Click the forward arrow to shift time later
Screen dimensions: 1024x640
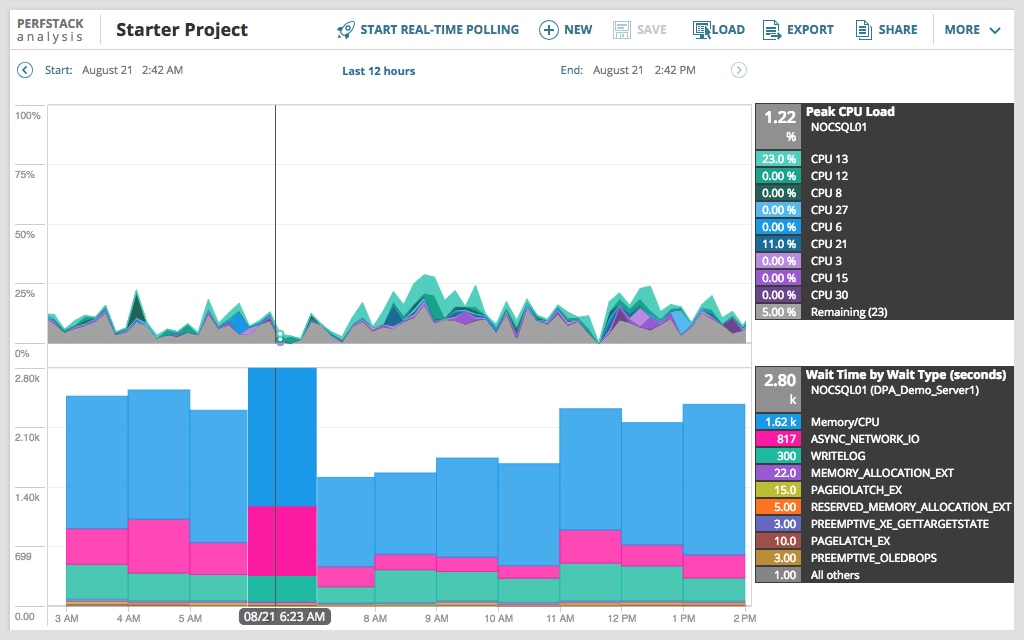pyautogui.click(x=738, y=70)
